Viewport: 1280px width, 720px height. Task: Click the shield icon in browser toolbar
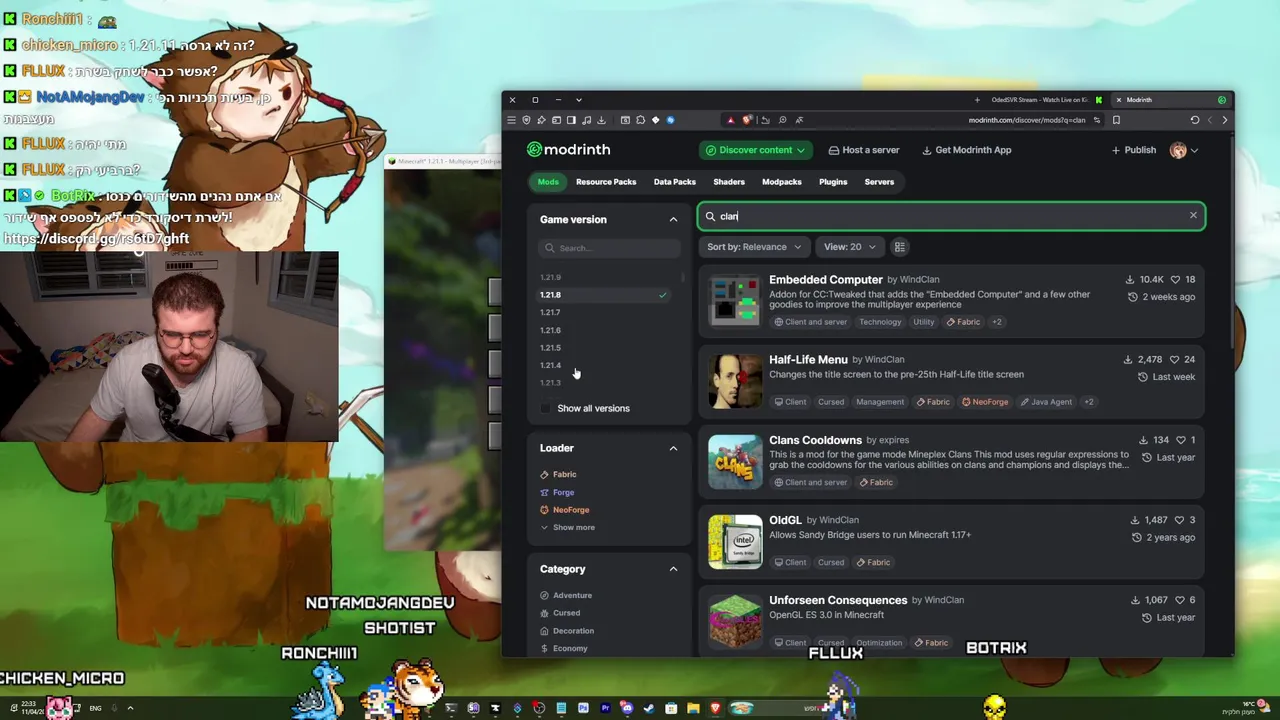point(526,120)
